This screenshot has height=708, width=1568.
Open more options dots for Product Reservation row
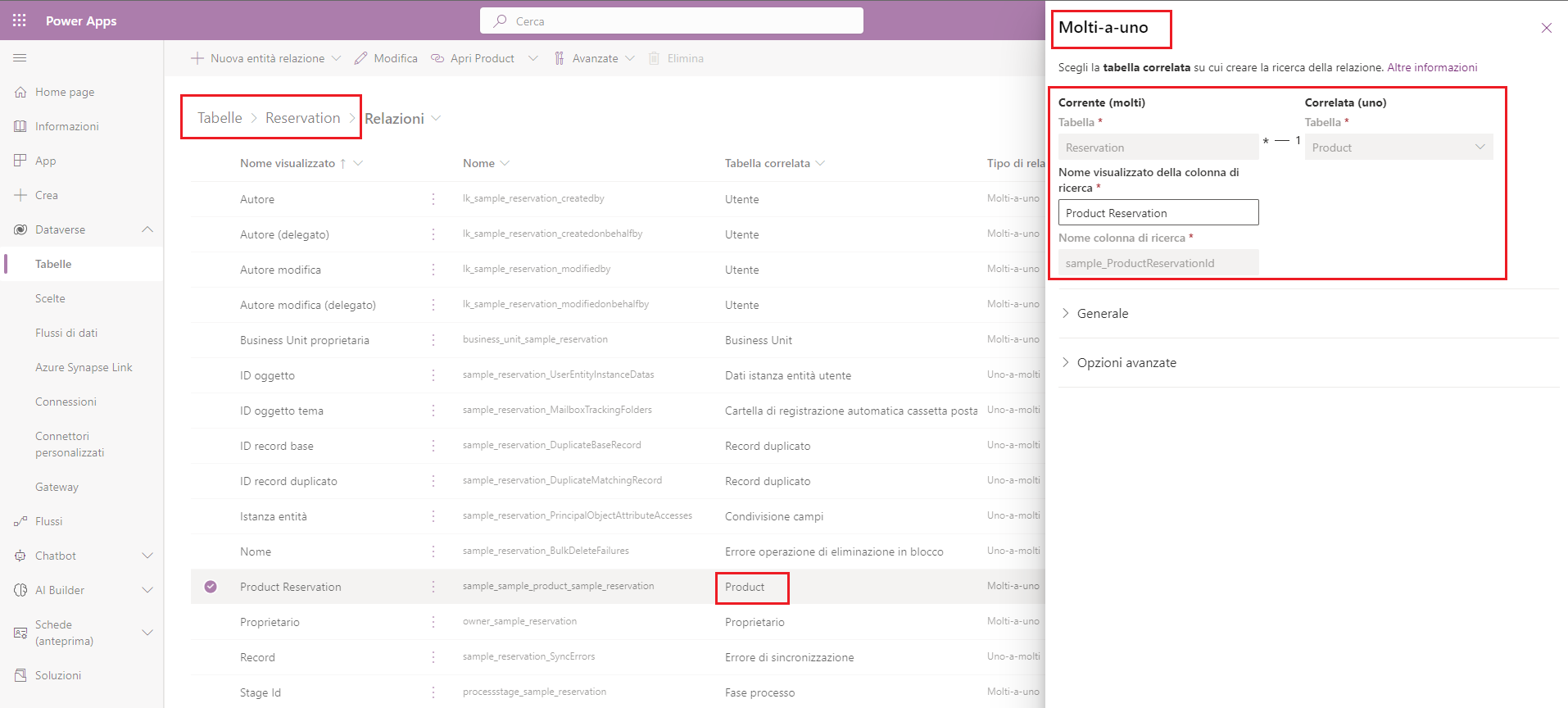point(433,587)
